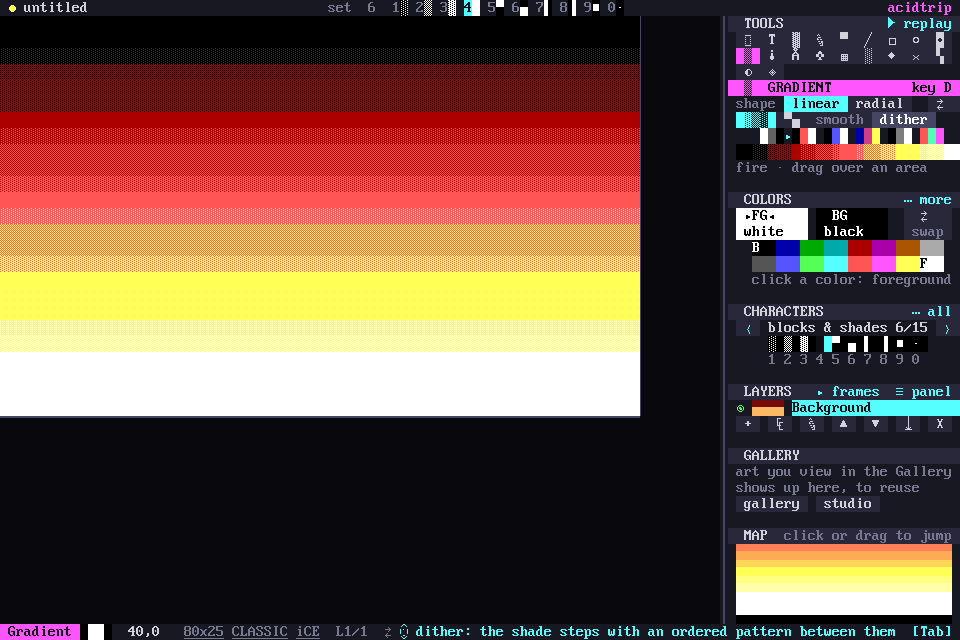Toggle the iCE color mode
The image size is (960, 640).
point(308,631)
